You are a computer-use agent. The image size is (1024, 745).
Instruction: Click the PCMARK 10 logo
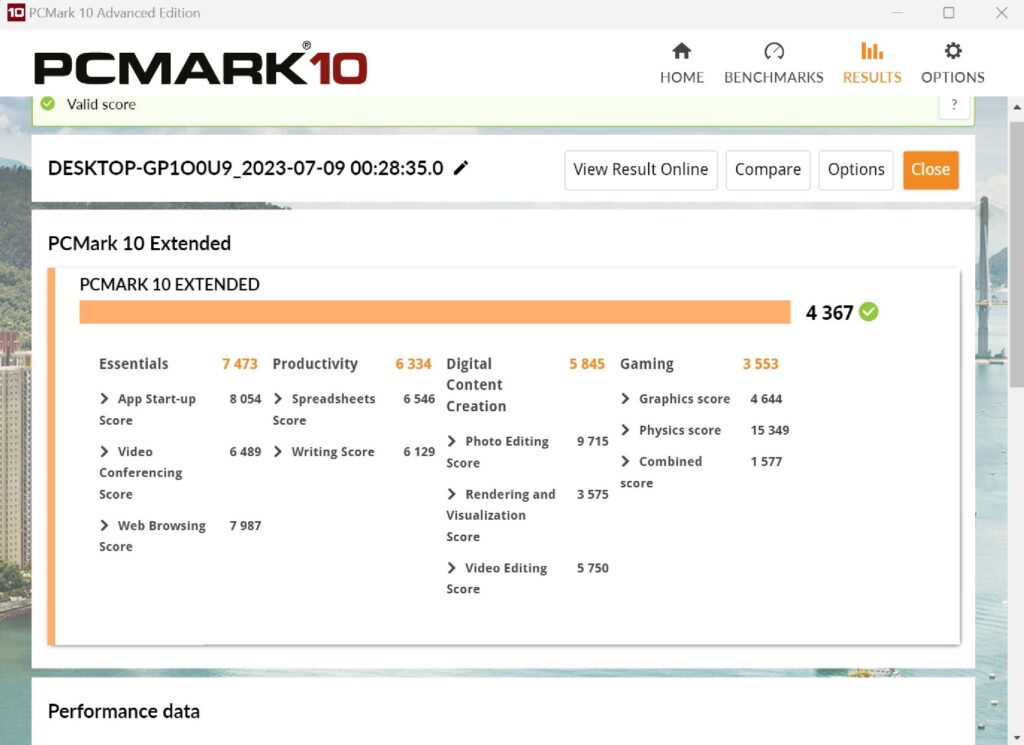[200, 65]
